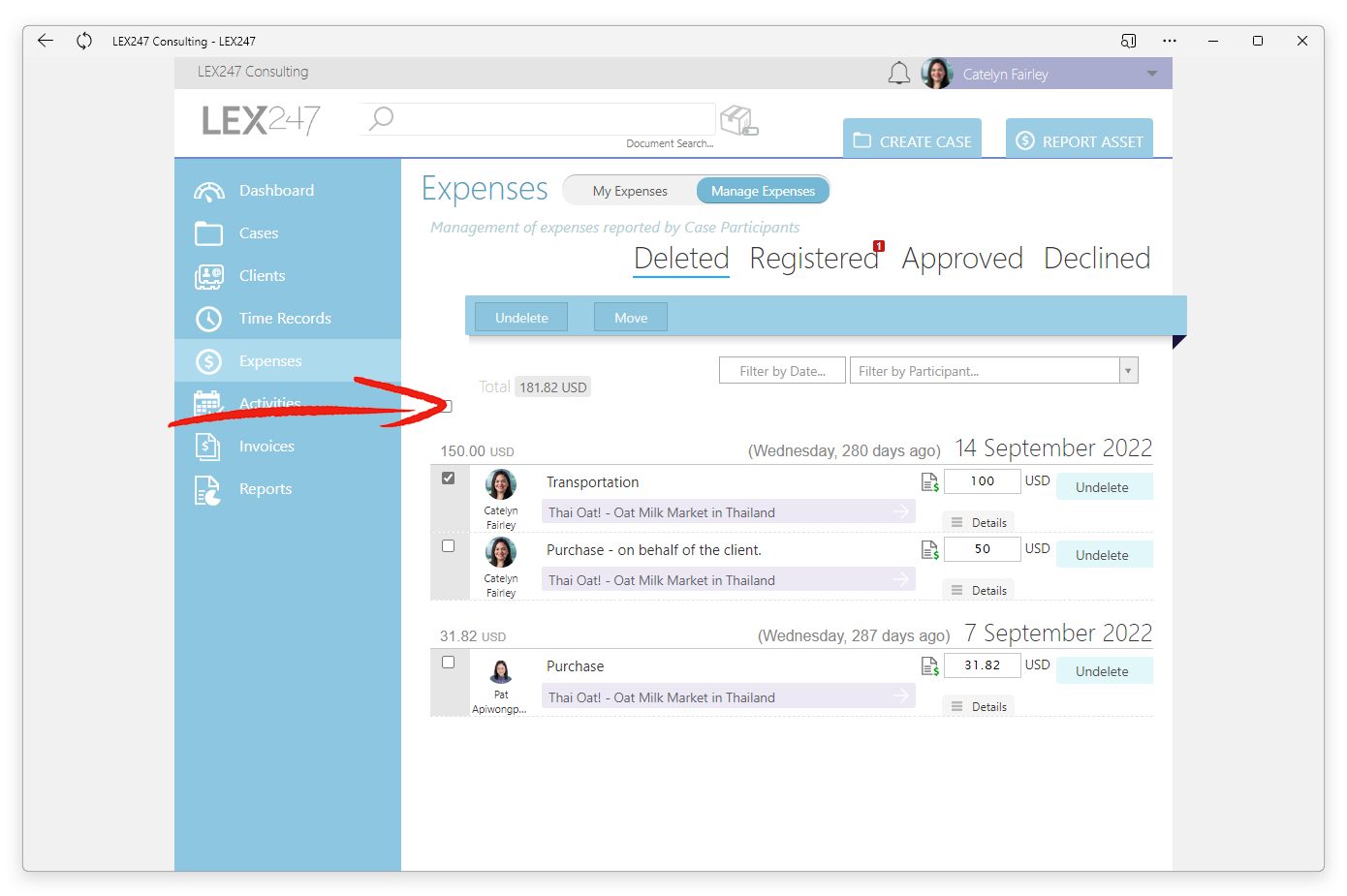Open the Filter by Participant dropdown arrow

(1128, 371)
